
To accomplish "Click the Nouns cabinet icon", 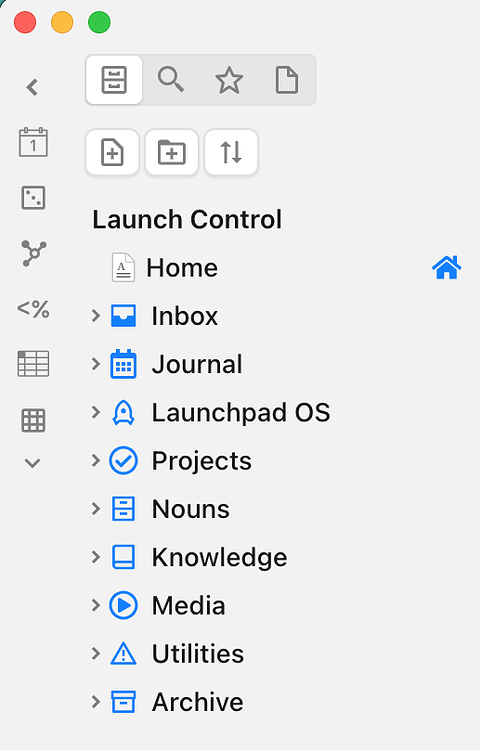I will 123,508.
